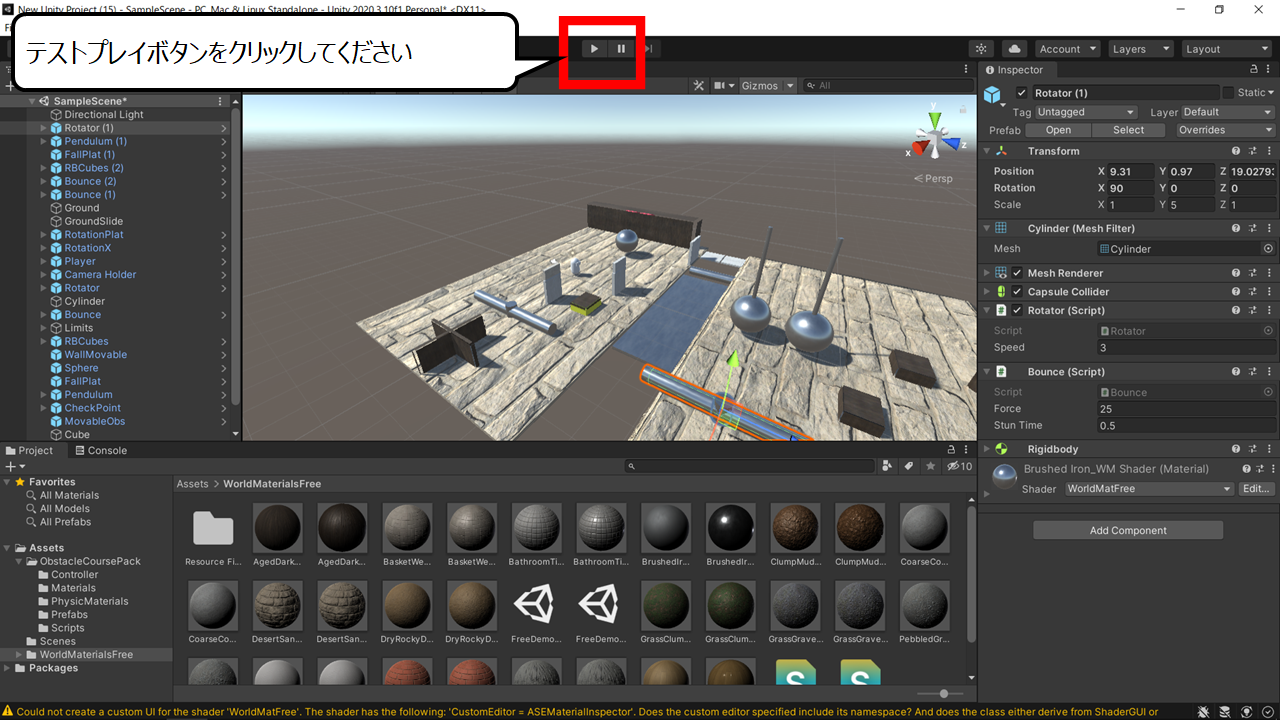Open the Gizmos dropdown arrow
The image size is (1280, 720).
[790, 86]
